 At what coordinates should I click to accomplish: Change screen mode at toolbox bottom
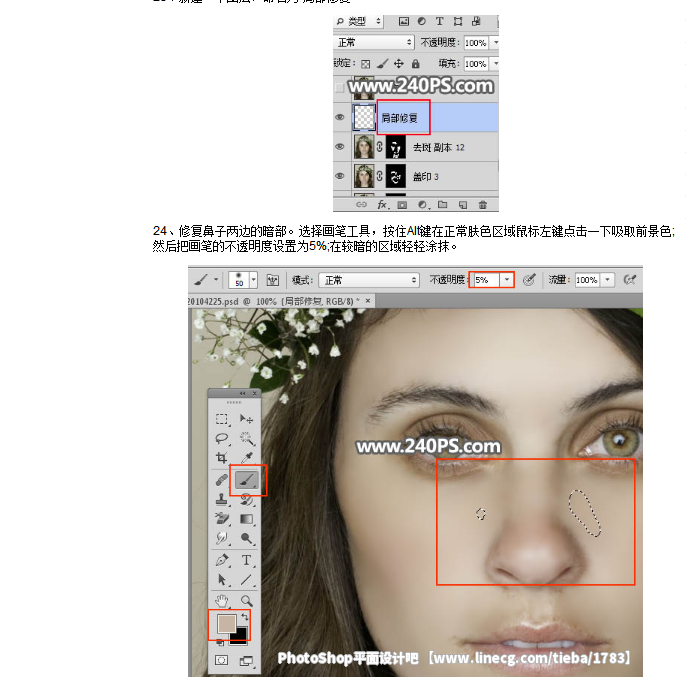(x=246, y=660)
